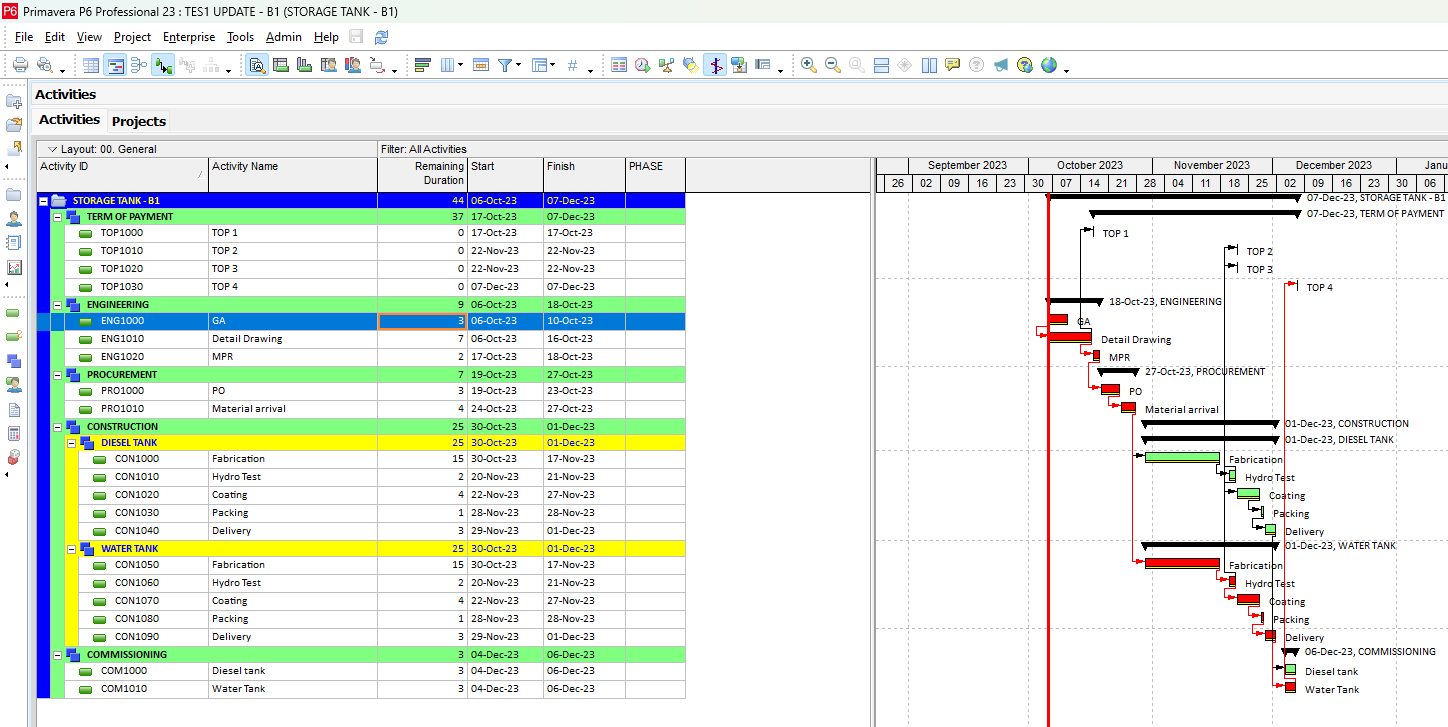
Task: Open the Layout: 00. General dropdown
Action: 52,149
